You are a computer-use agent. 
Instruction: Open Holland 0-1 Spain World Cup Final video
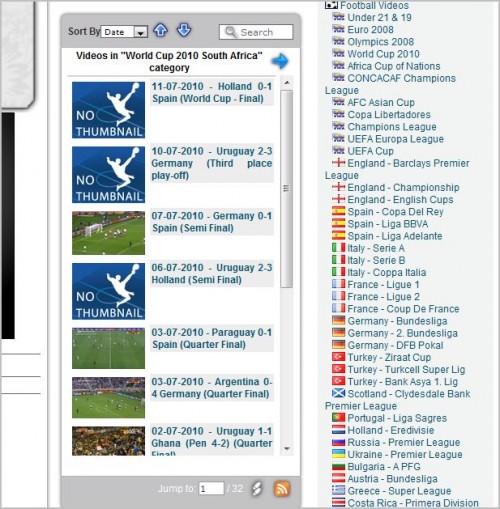tap(212, 92)
